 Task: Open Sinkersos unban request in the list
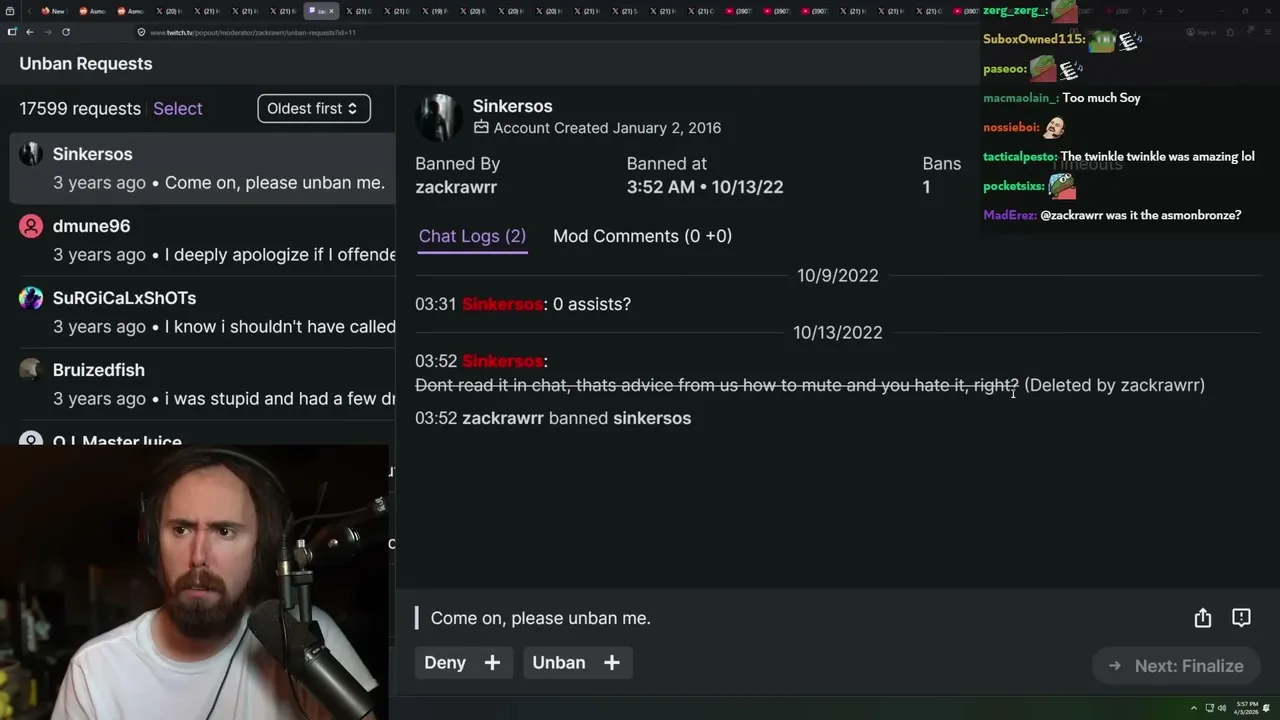(203, 168)
